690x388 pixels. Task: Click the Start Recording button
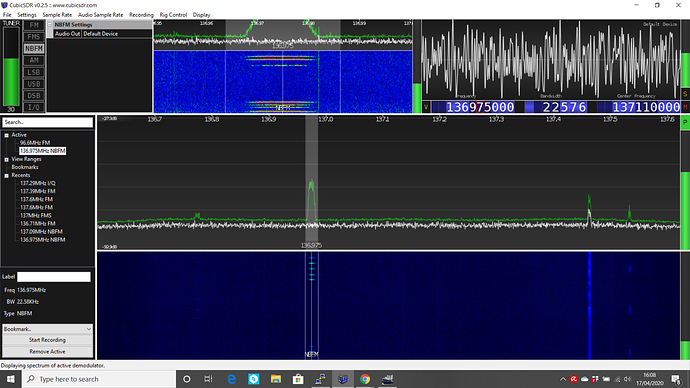tap(48, 340)
